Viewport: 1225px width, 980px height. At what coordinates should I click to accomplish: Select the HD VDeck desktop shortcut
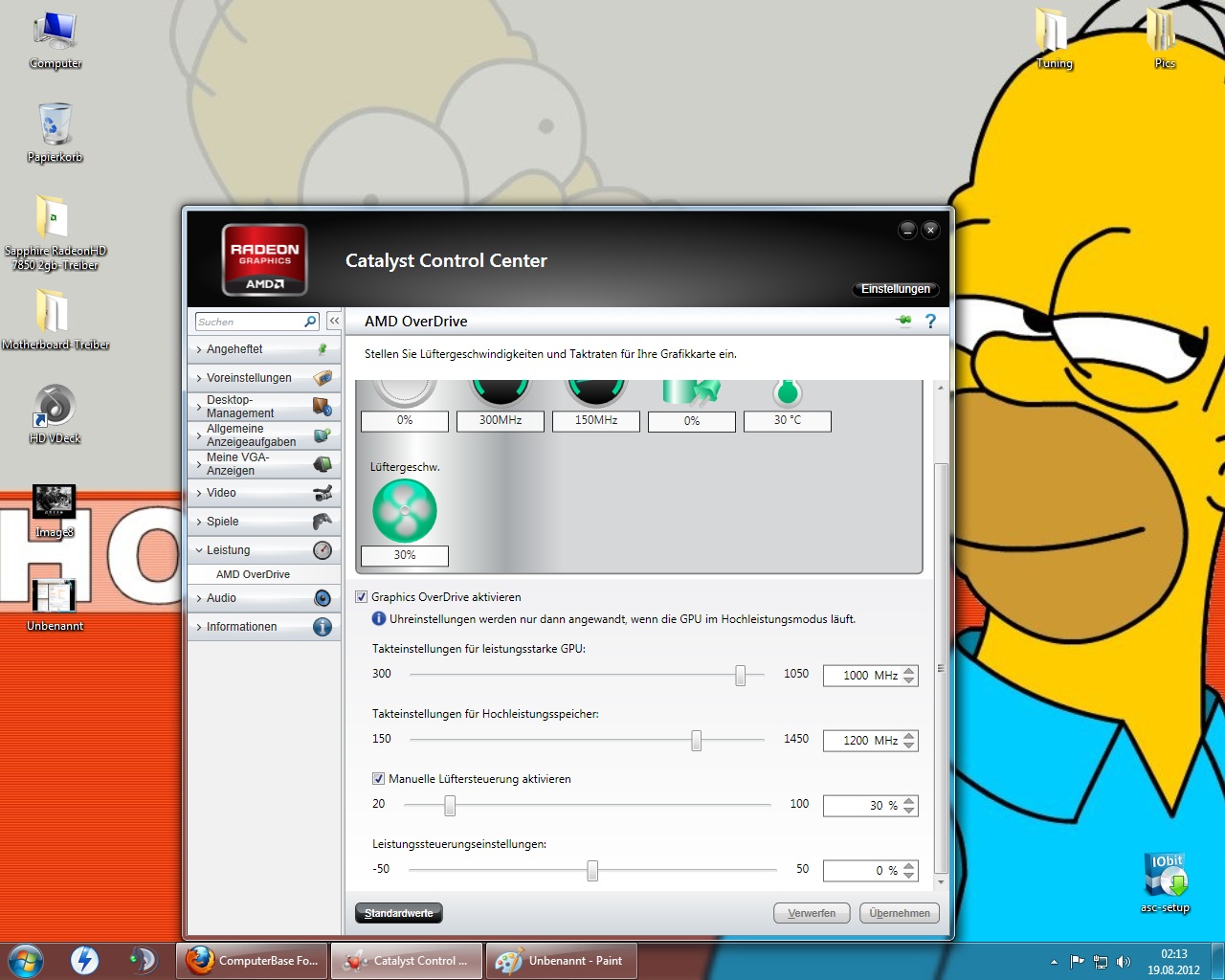(x=56, y=414)
